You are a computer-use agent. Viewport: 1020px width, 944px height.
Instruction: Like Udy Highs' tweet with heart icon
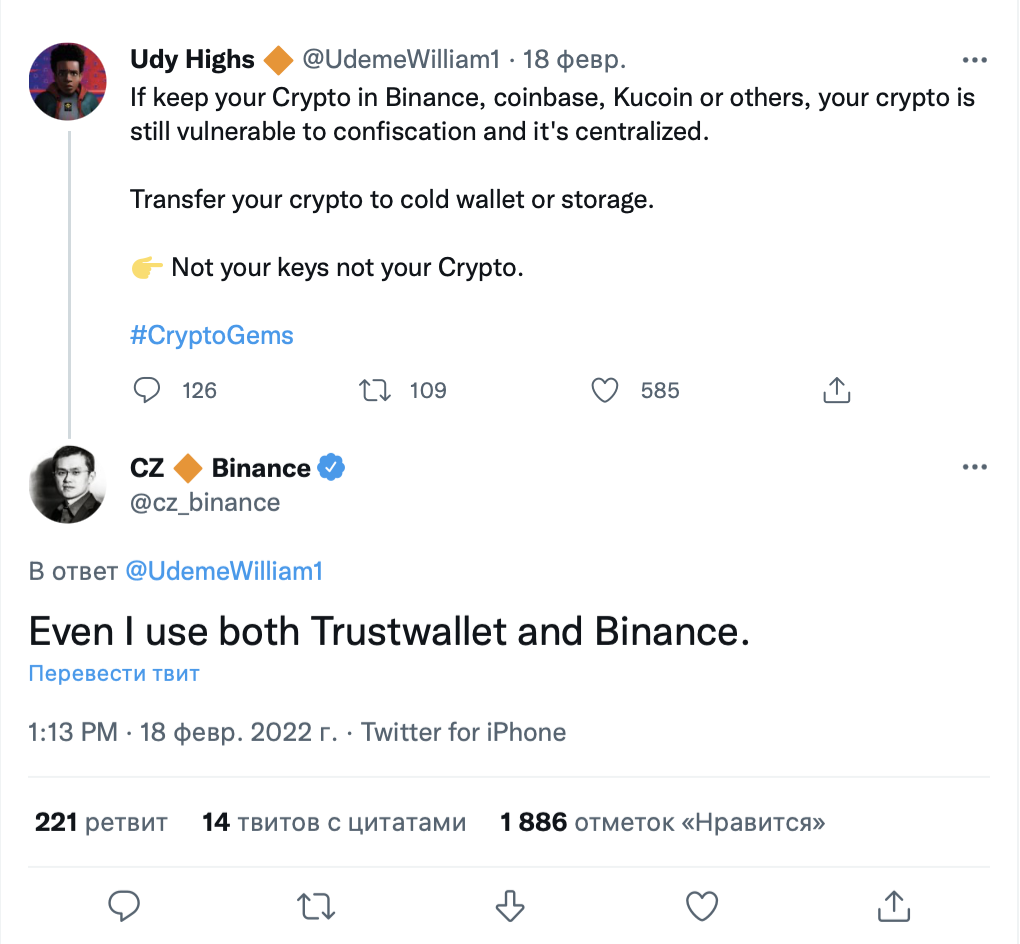click(605, 390)
